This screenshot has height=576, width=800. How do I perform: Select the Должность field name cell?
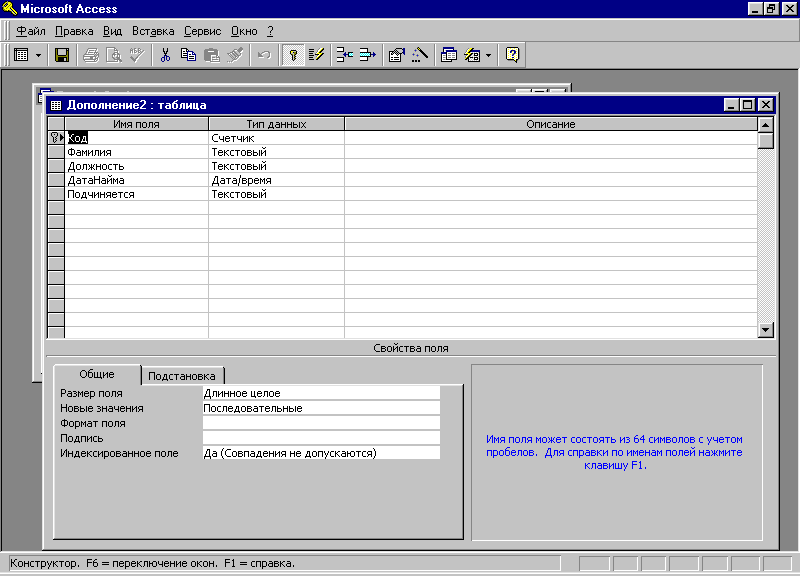click(136, 166)
